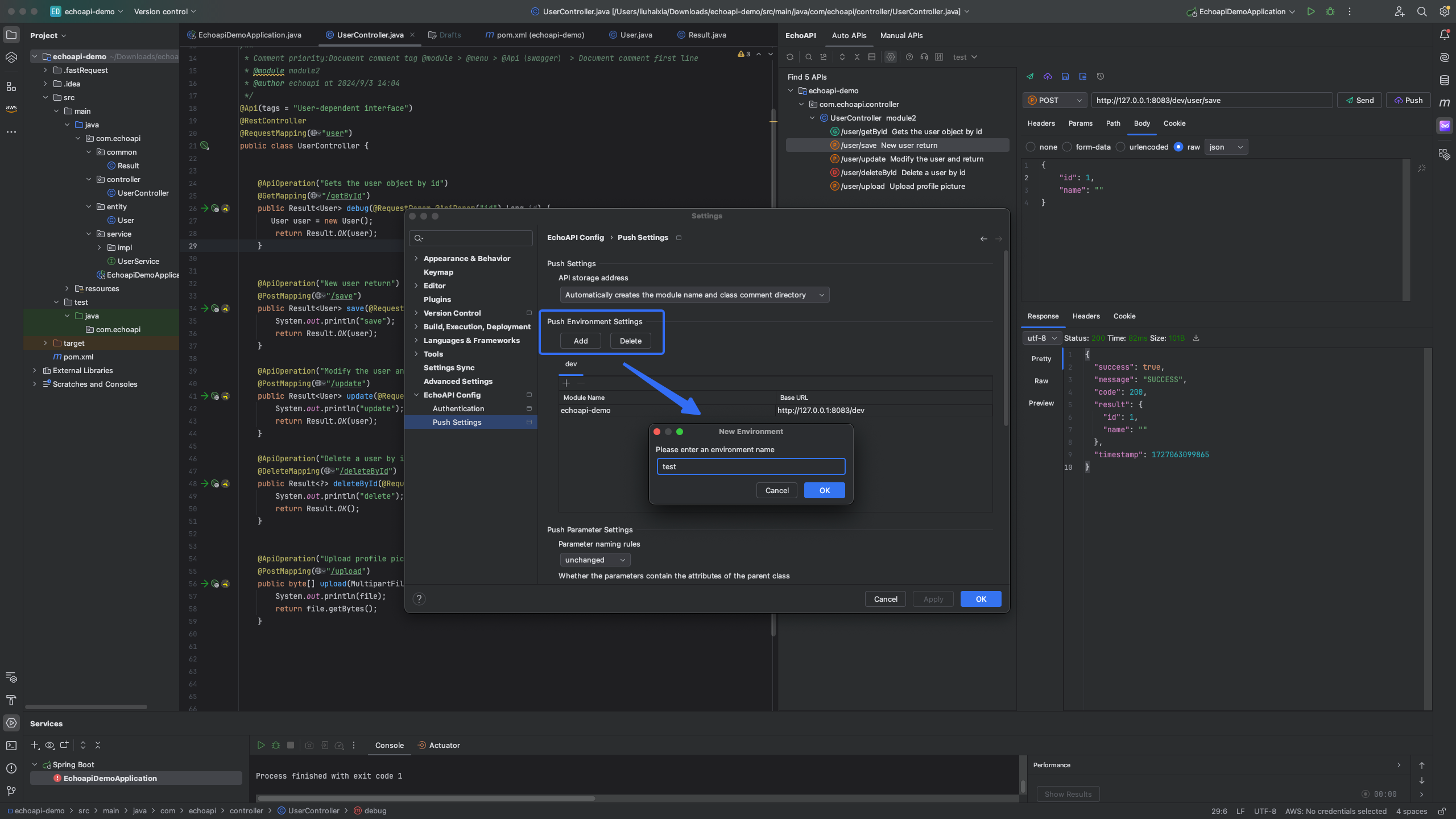Click Add under Push Environment Settings

pos(581,341)
